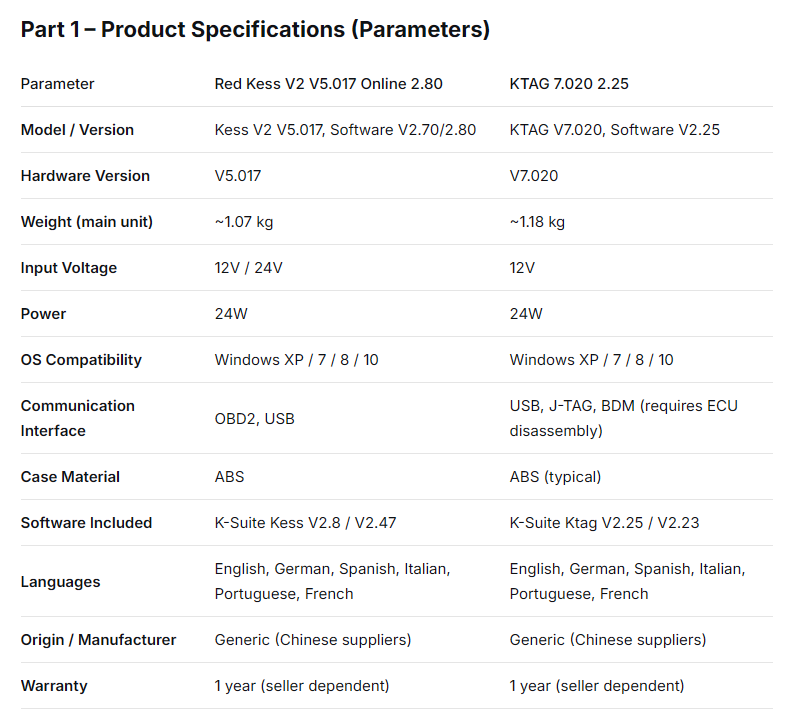Click the Part 1 Product Specifications heading
This screenshot has height=718, width=790.
click(255, 29)
